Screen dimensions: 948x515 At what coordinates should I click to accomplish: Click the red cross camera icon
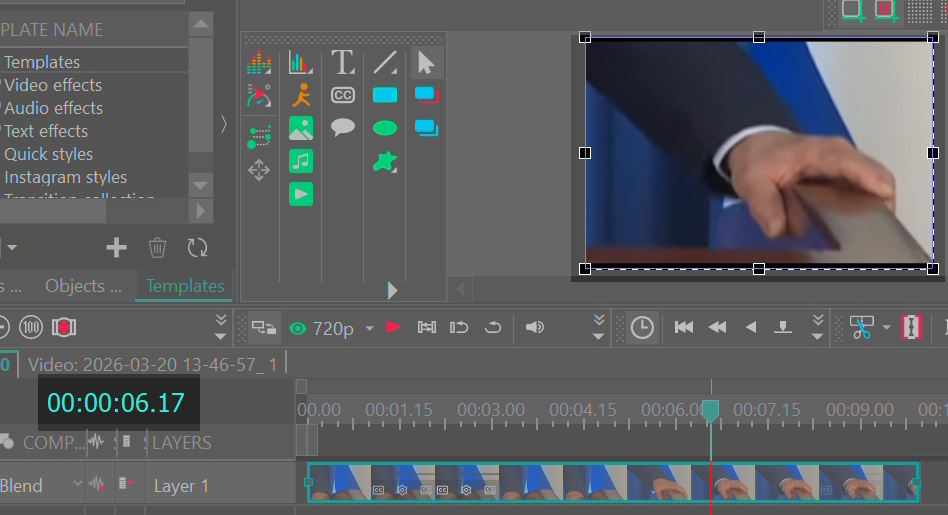click(63, 328)
